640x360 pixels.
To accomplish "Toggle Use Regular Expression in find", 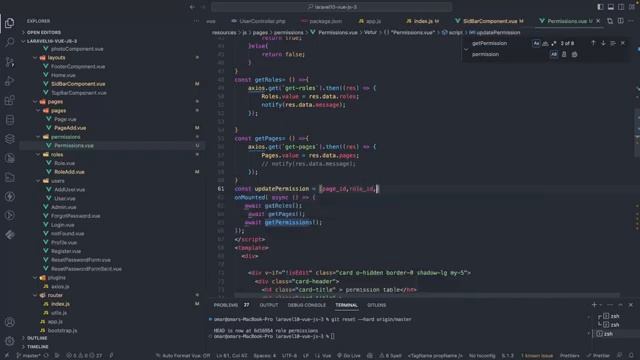I will [x=553, y=43].
